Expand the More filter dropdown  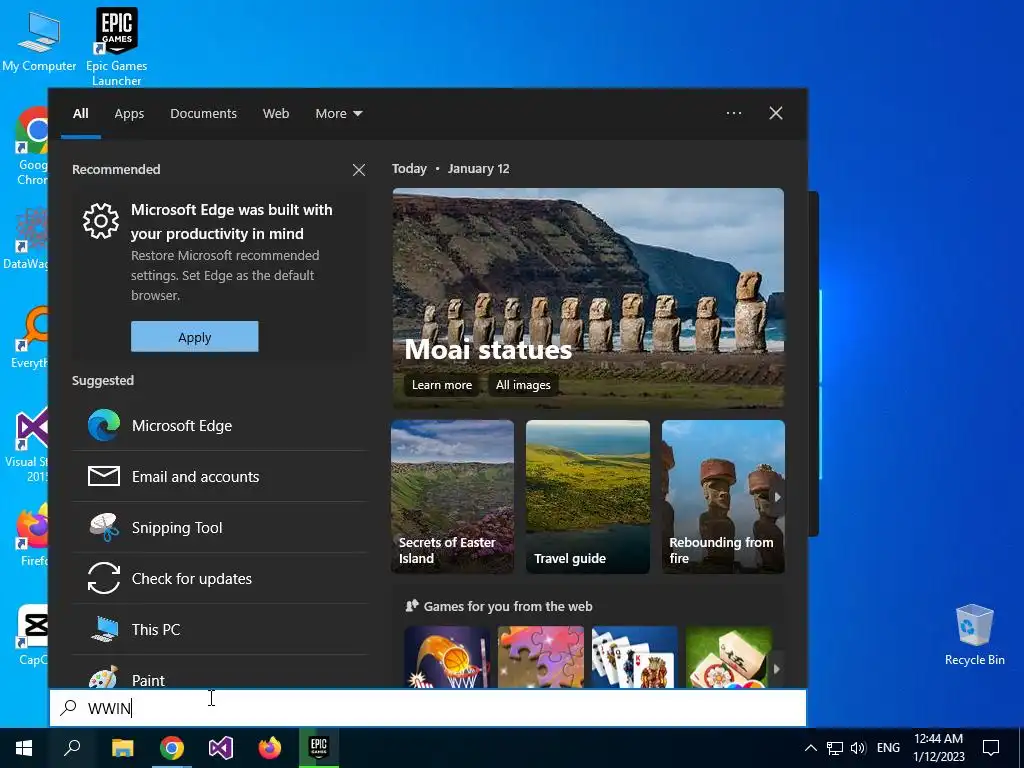pyautogui.click(x=338, y=114)
